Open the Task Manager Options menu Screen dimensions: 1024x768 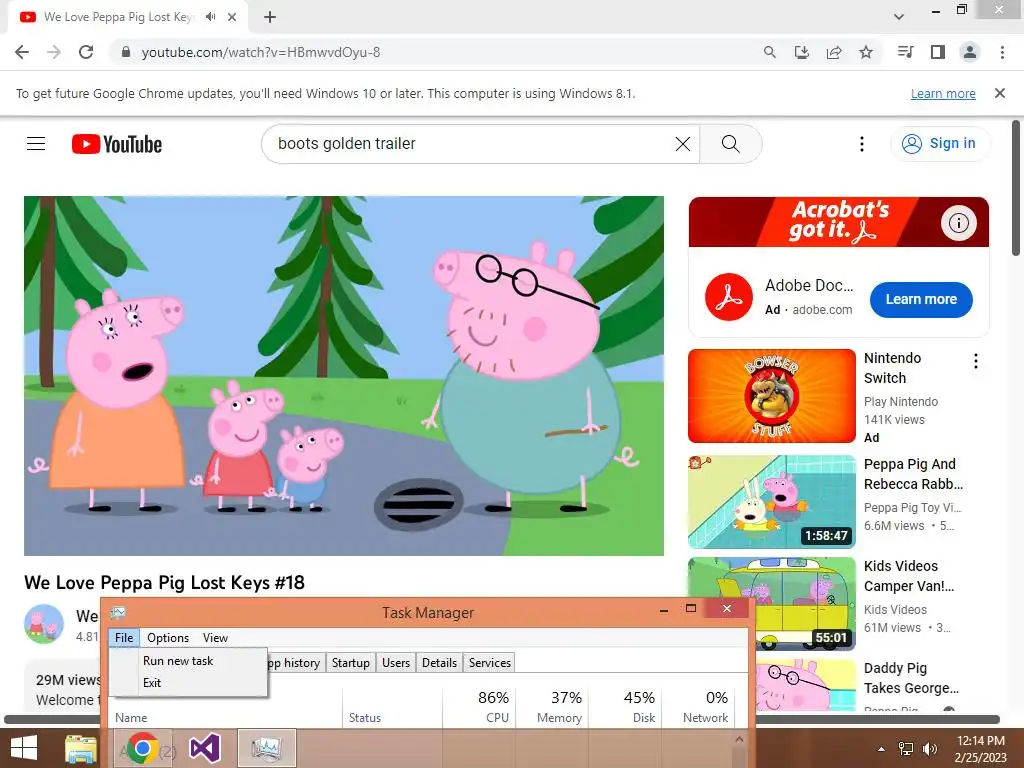tap(168, 637)
